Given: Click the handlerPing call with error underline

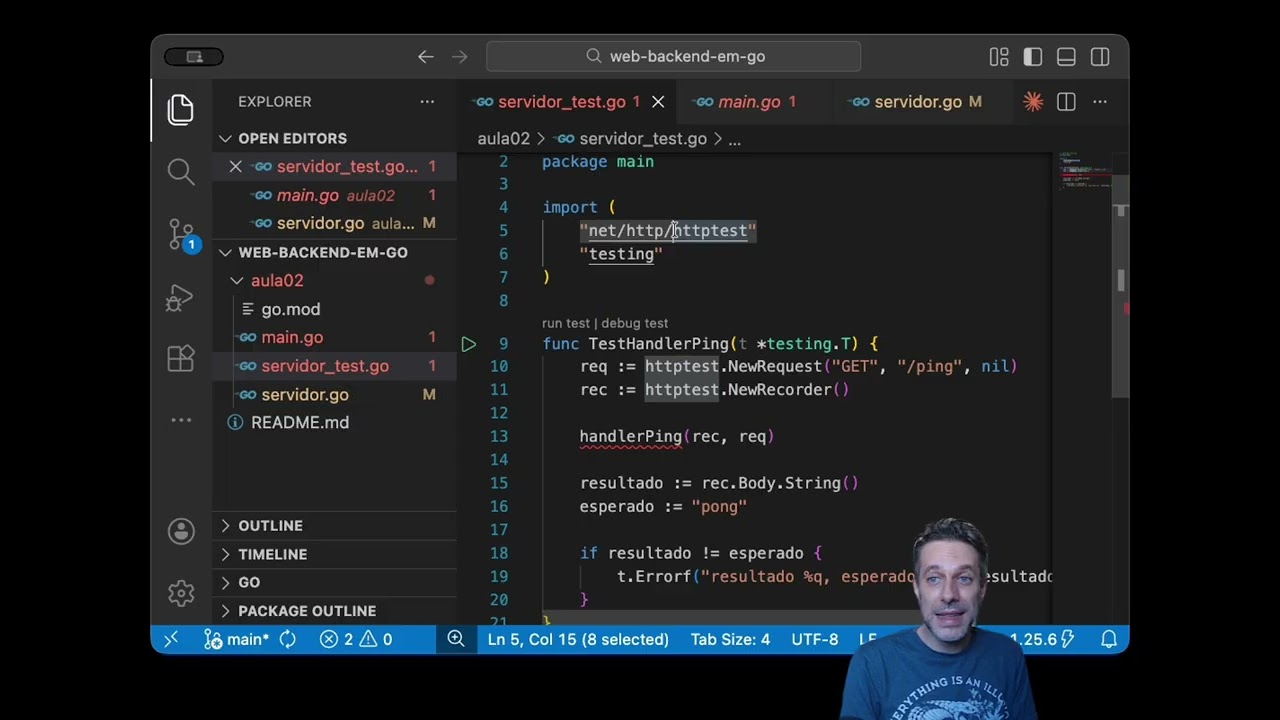Looking at the screenshot, I should (631, 437).
